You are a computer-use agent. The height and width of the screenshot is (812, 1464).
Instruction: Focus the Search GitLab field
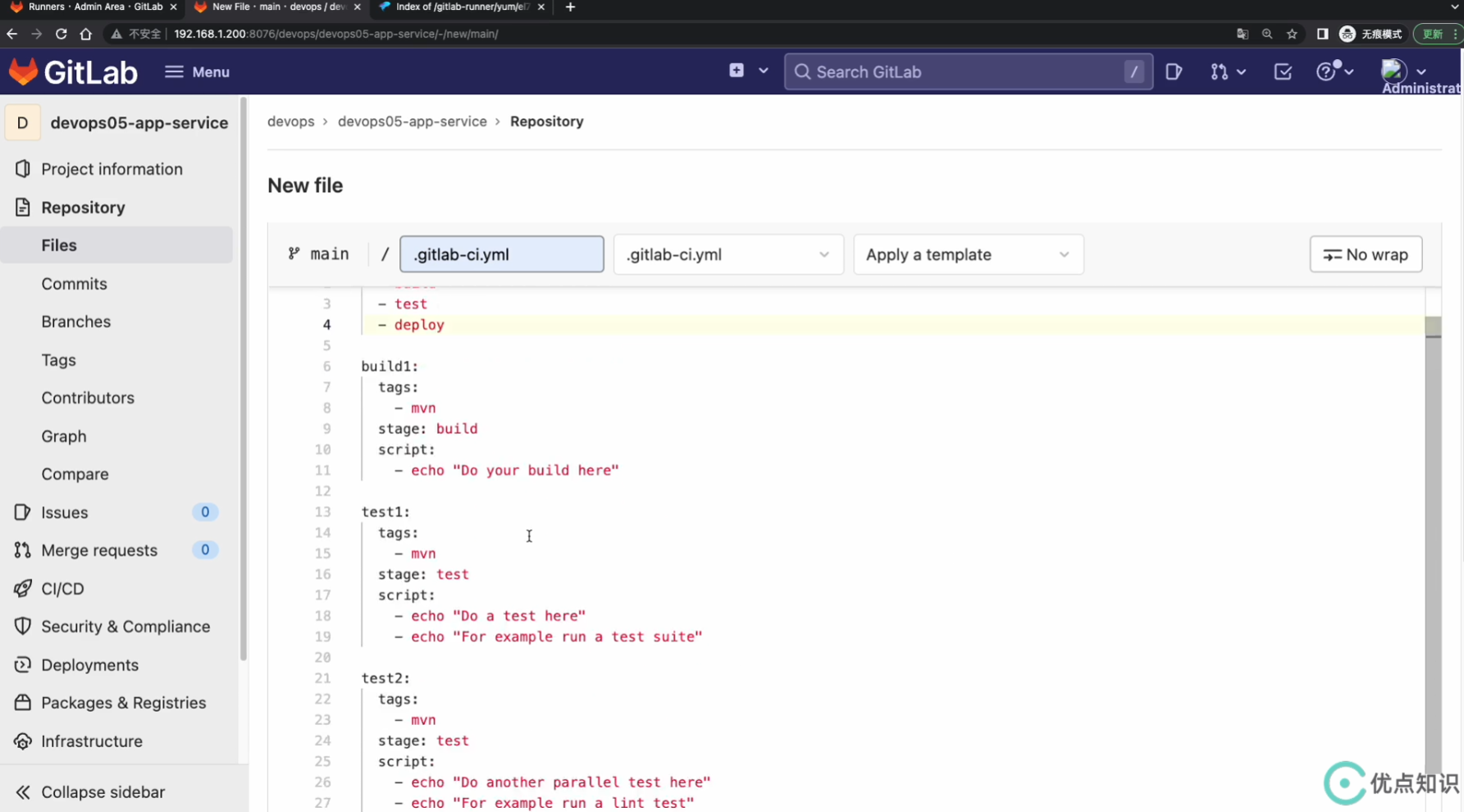(x=968, y=72)
